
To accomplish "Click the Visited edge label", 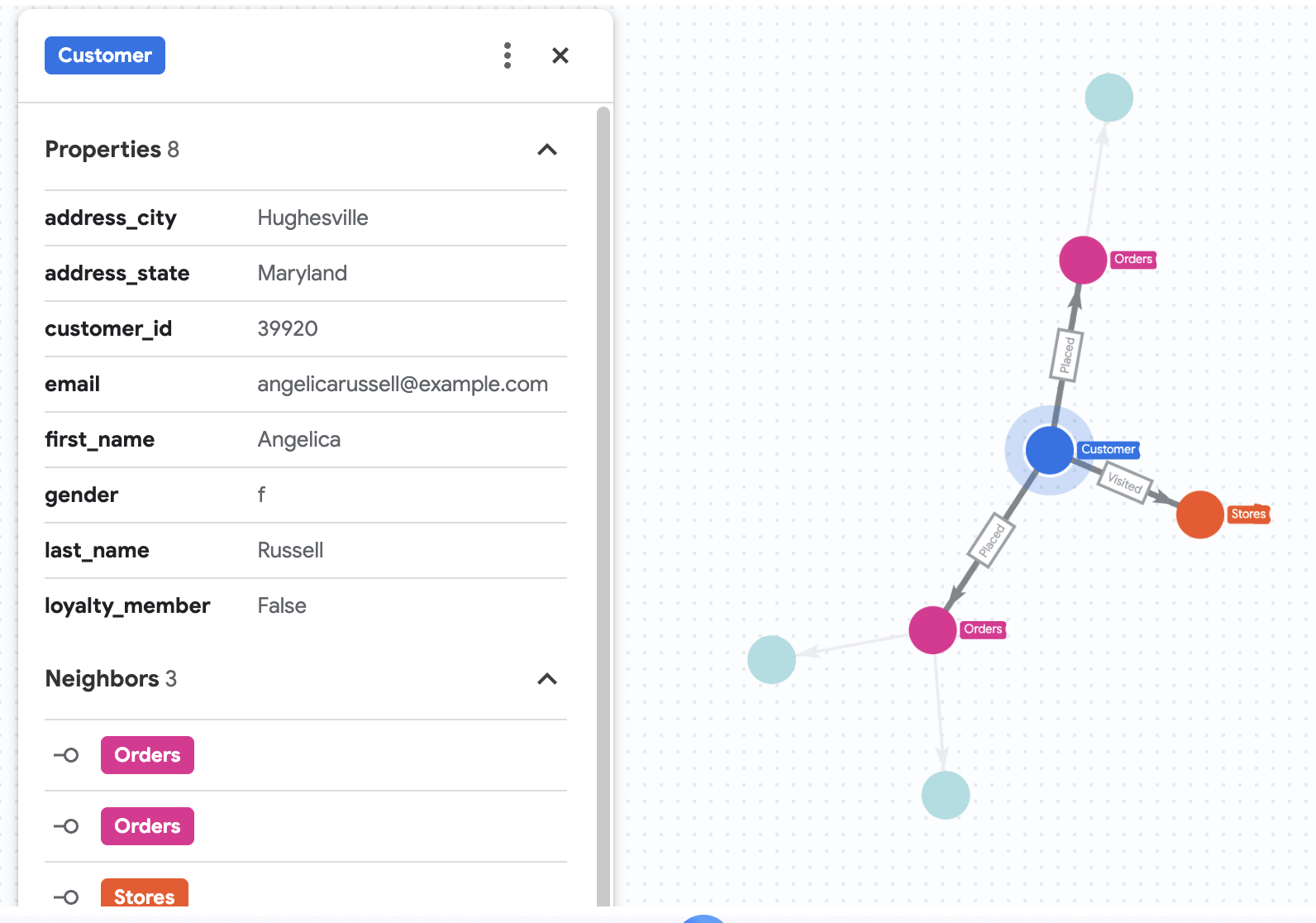I will tap(1124, 481).
